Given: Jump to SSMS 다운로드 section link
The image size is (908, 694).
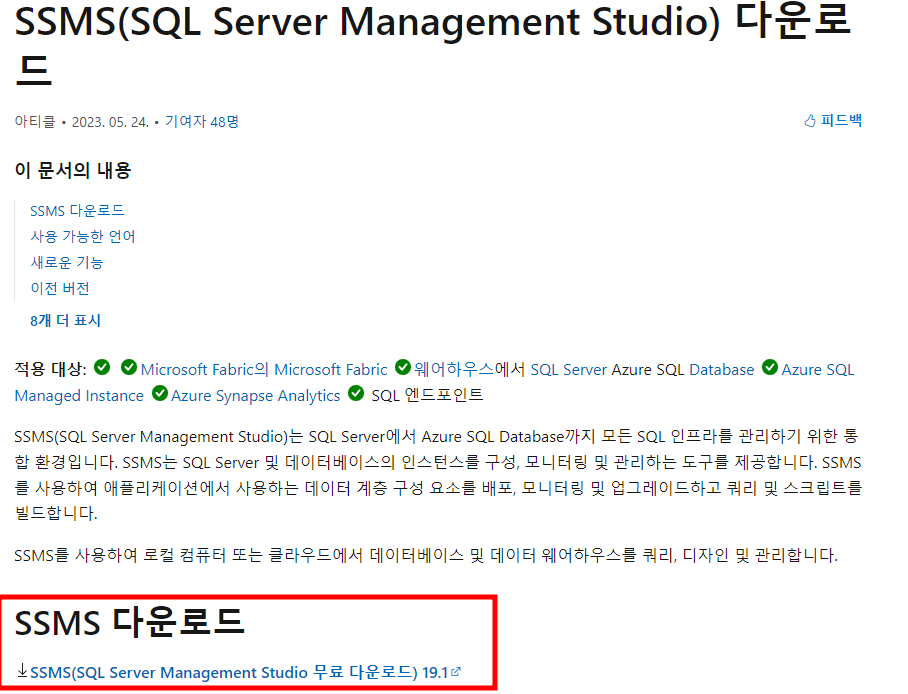Looking at the screenshot, I should 77,210.
